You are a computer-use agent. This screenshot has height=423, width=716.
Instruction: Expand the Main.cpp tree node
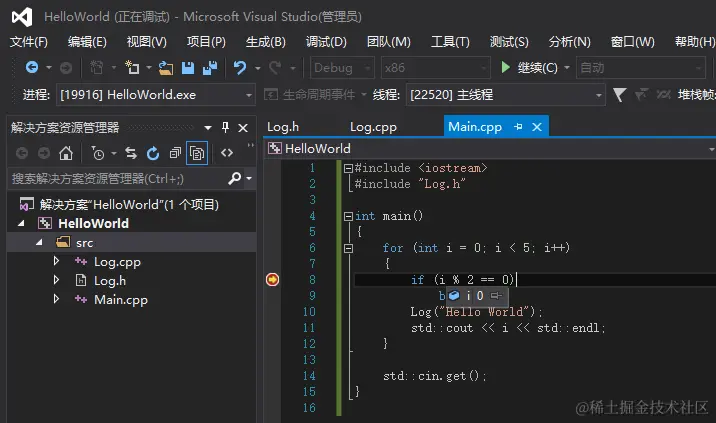point(56,299)
